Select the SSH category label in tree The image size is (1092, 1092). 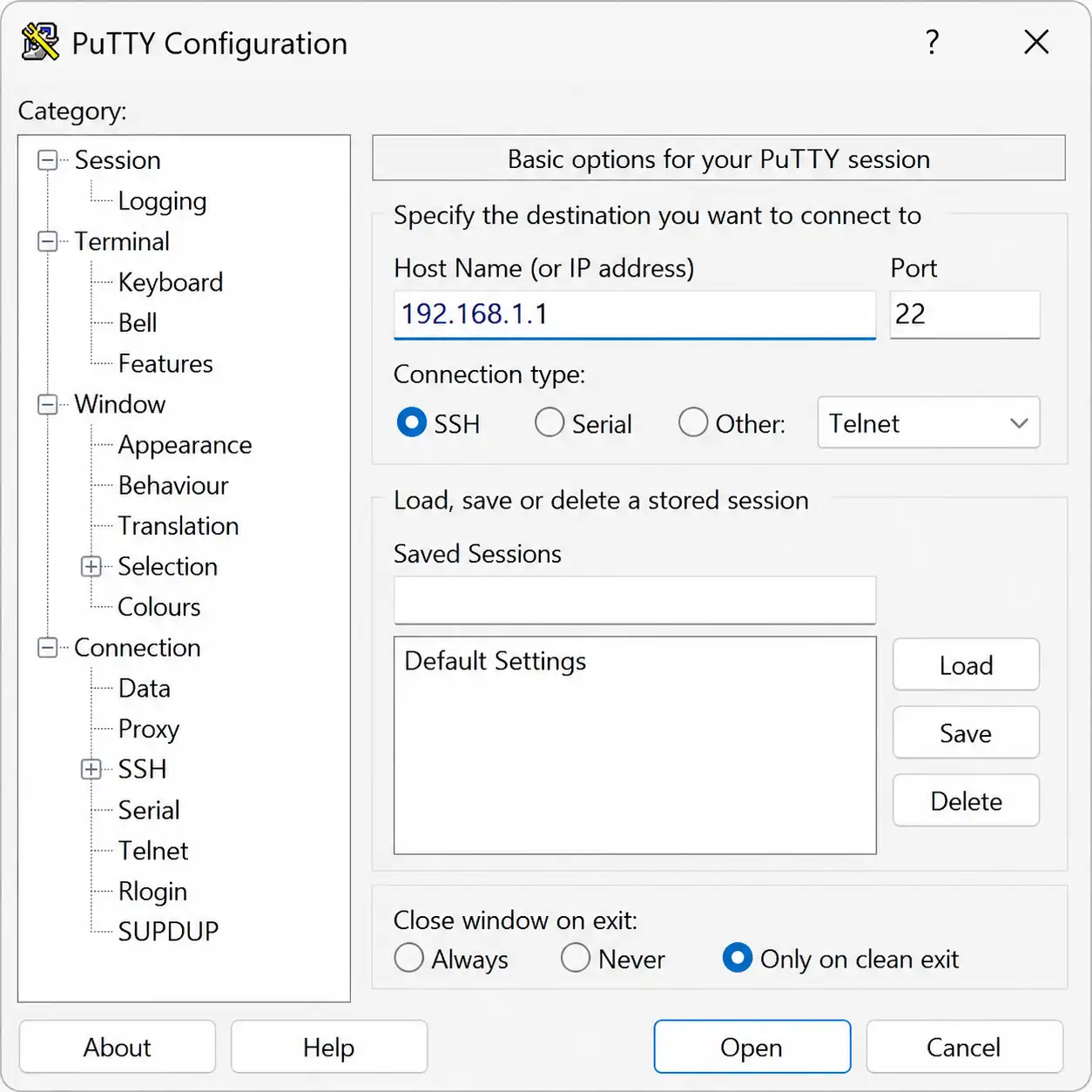click(x=142, y=770)
